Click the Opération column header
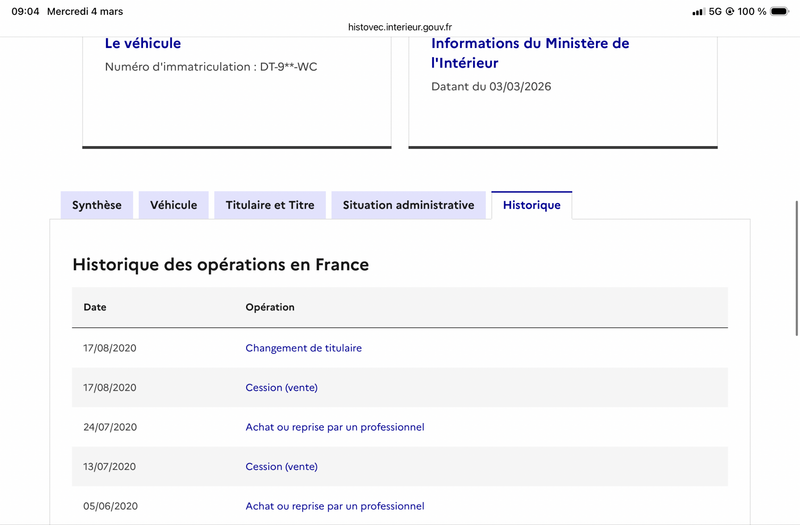 pos(270,307)
